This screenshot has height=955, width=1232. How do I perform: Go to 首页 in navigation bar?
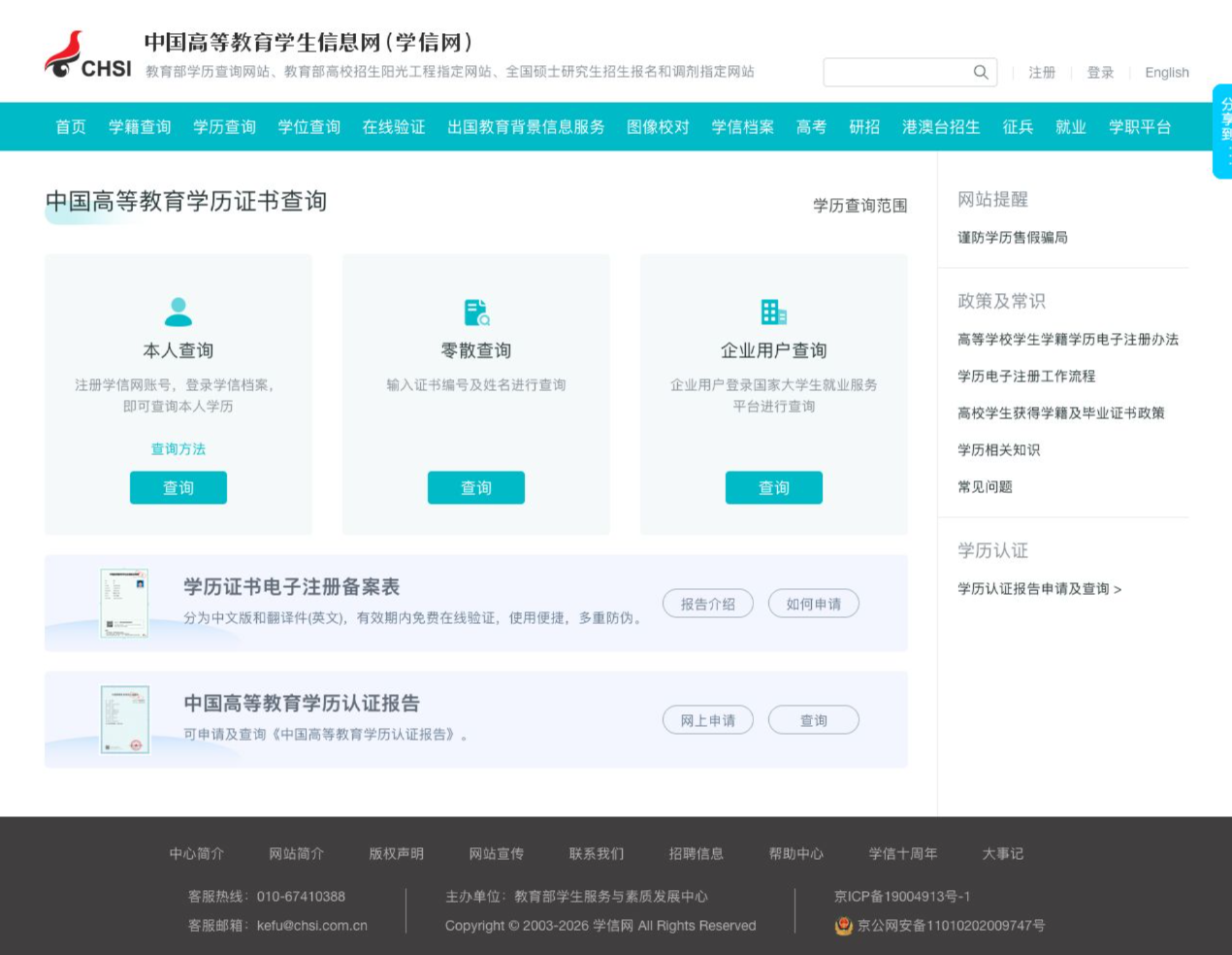click(71, 127)
